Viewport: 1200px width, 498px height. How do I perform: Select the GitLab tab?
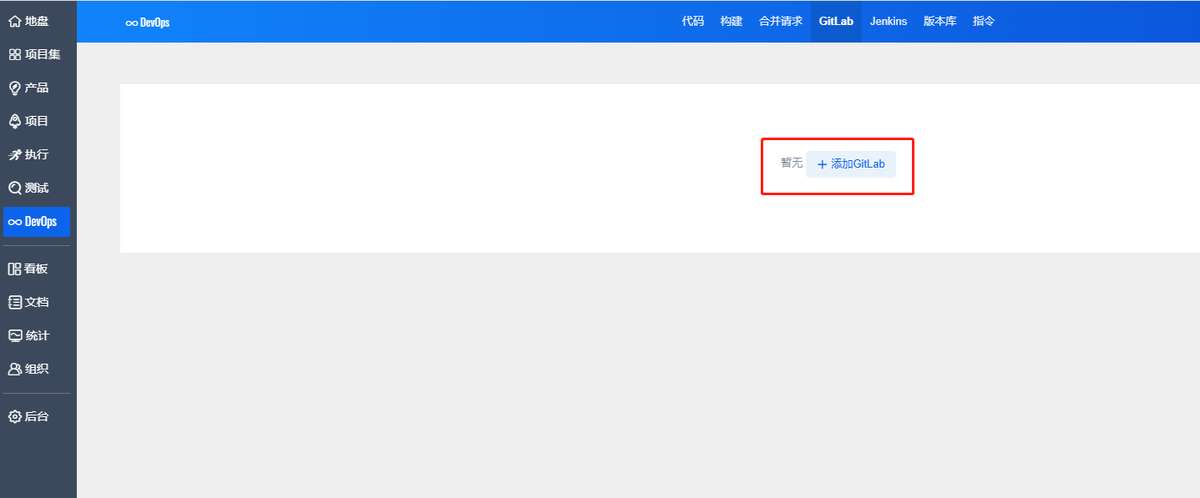click(836, 21)
